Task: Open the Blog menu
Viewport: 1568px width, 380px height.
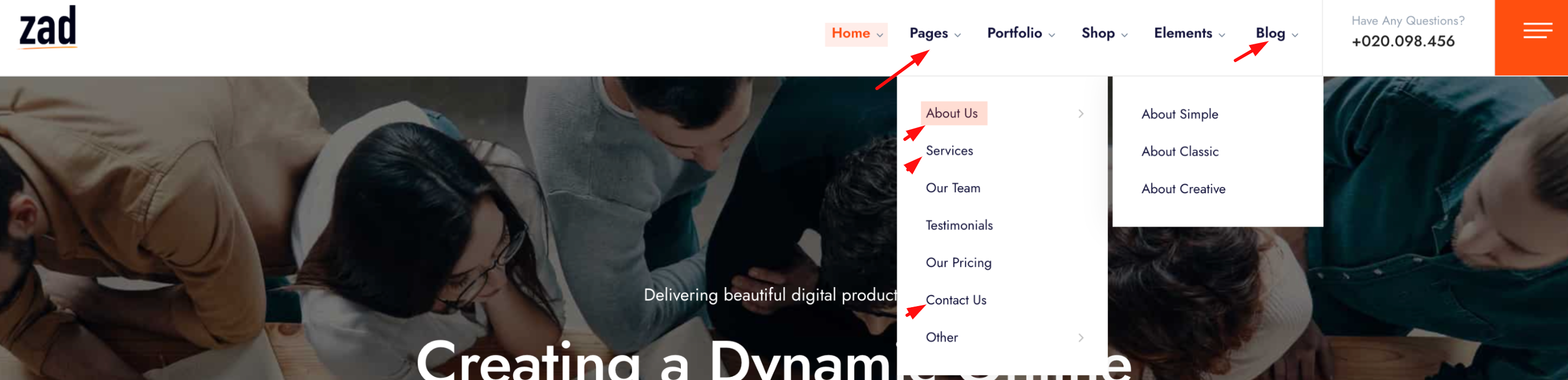Action: click(1270, 33)
